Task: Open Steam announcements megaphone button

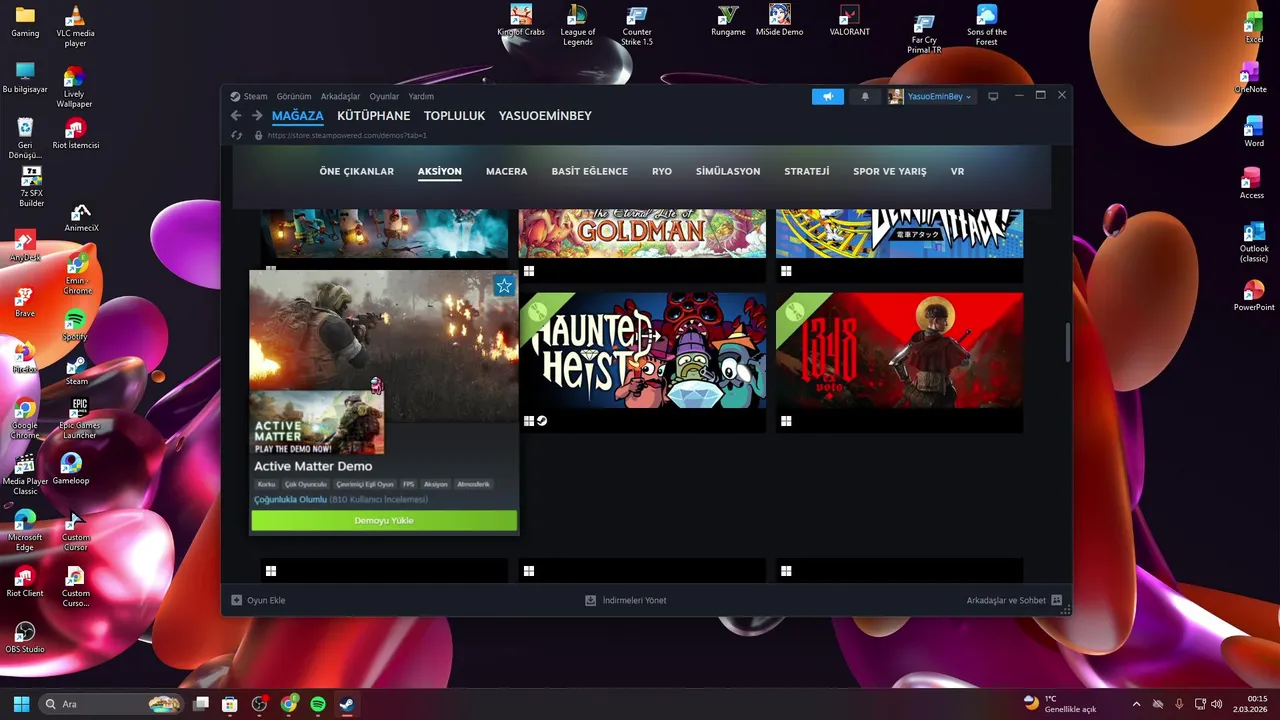Action: [x=828, y=96]
